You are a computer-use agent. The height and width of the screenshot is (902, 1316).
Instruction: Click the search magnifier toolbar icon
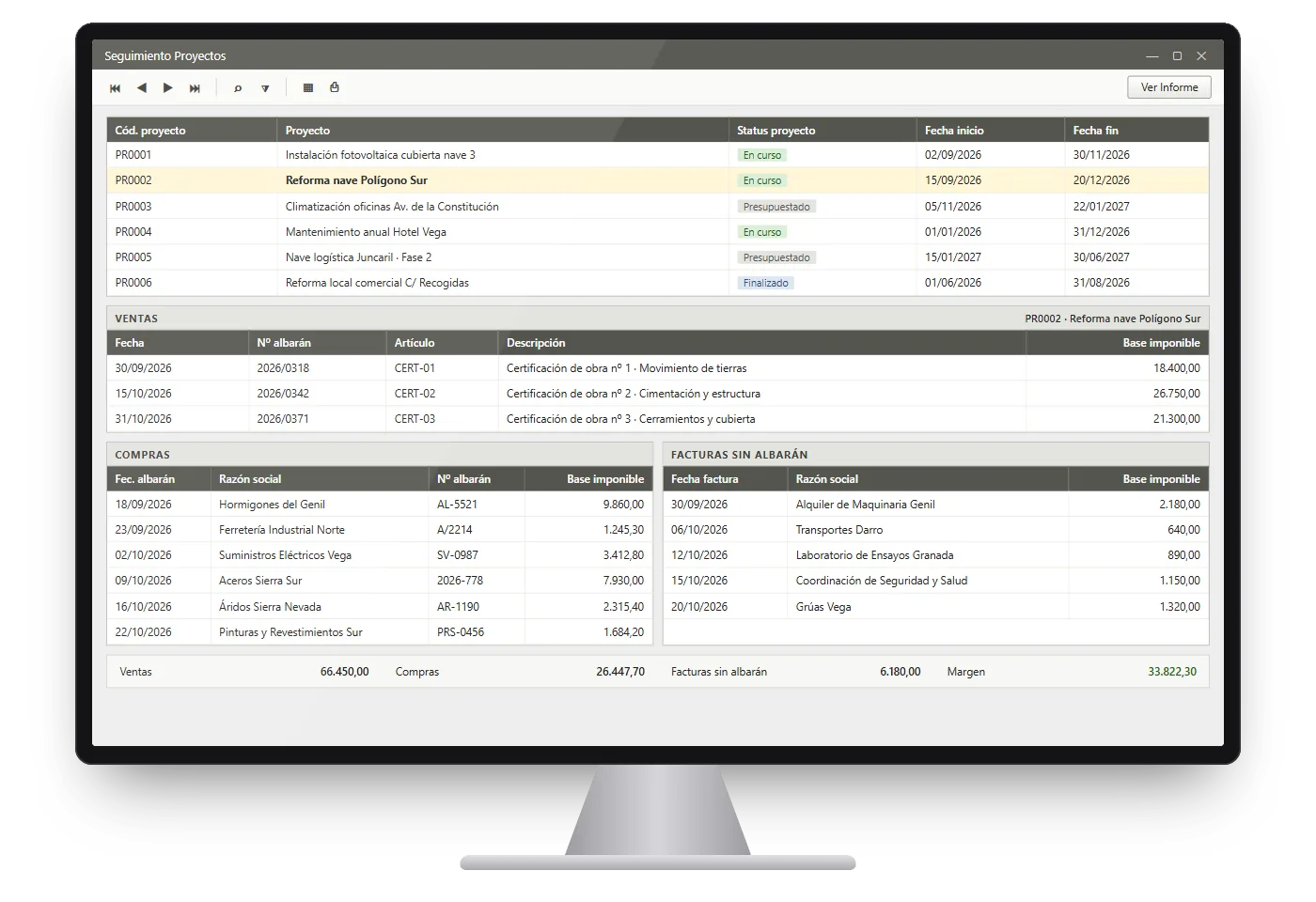coord(238,88)
